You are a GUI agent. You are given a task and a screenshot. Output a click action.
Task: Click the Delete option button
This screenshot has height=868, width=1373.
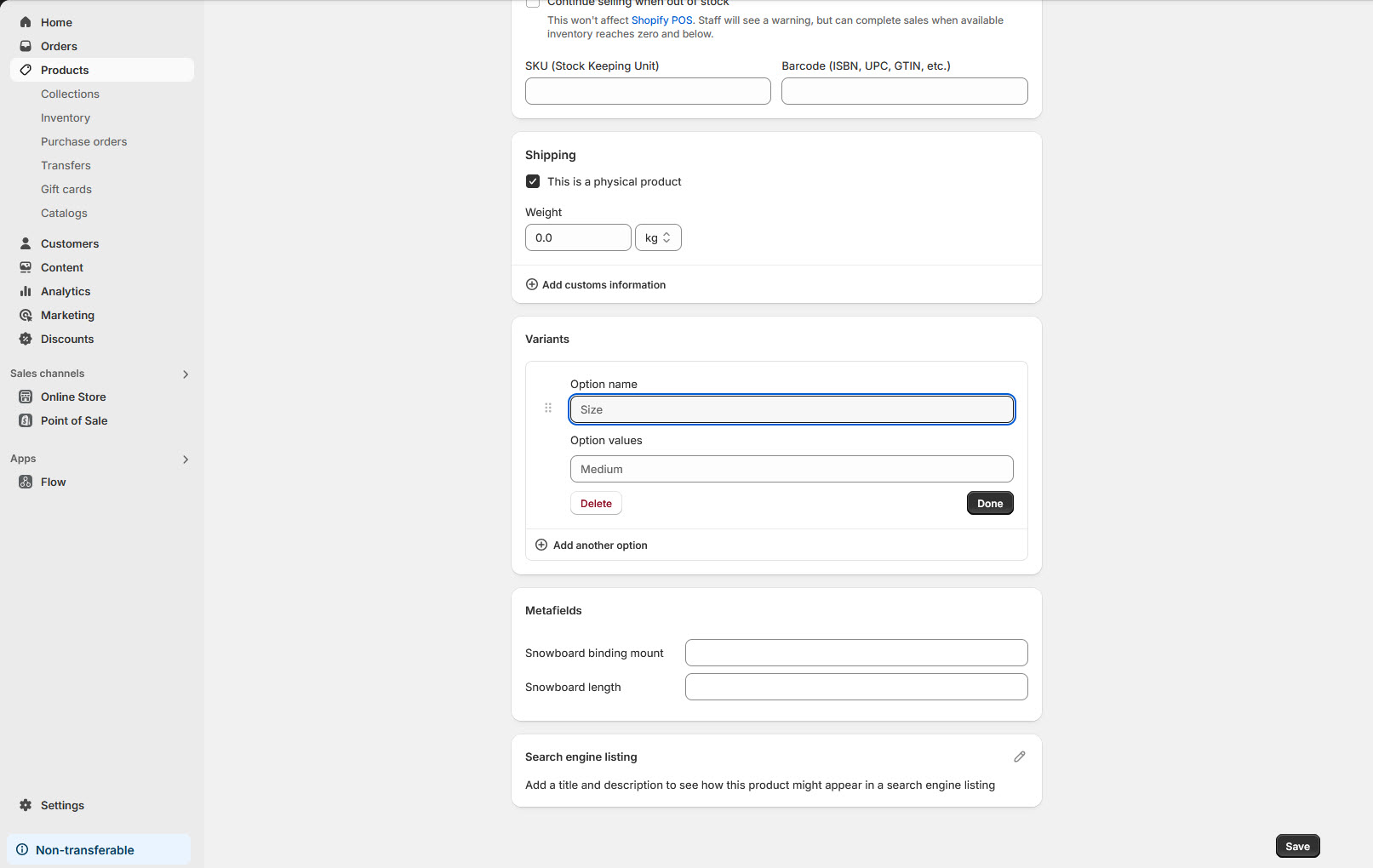pos(596,504)
